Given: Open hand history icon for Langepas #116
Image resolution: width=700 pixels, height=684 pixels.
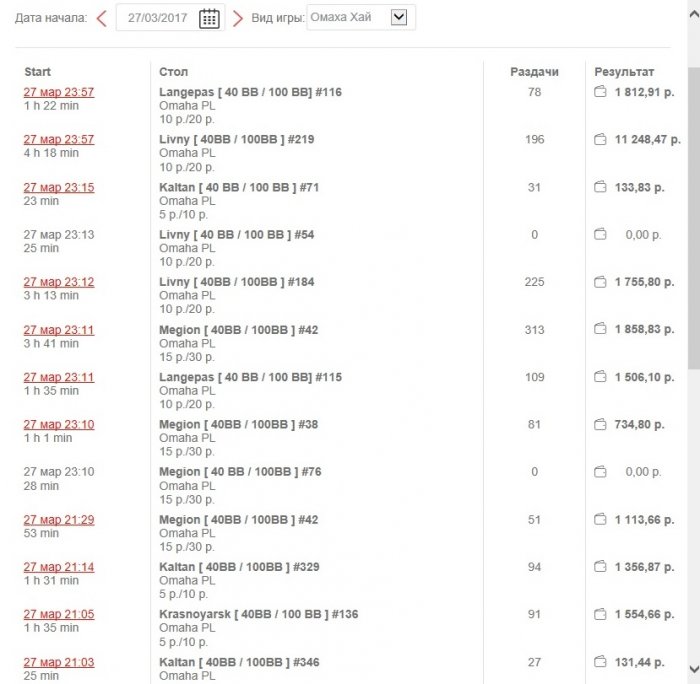Looking at the screenshot, I should point(600,92).
